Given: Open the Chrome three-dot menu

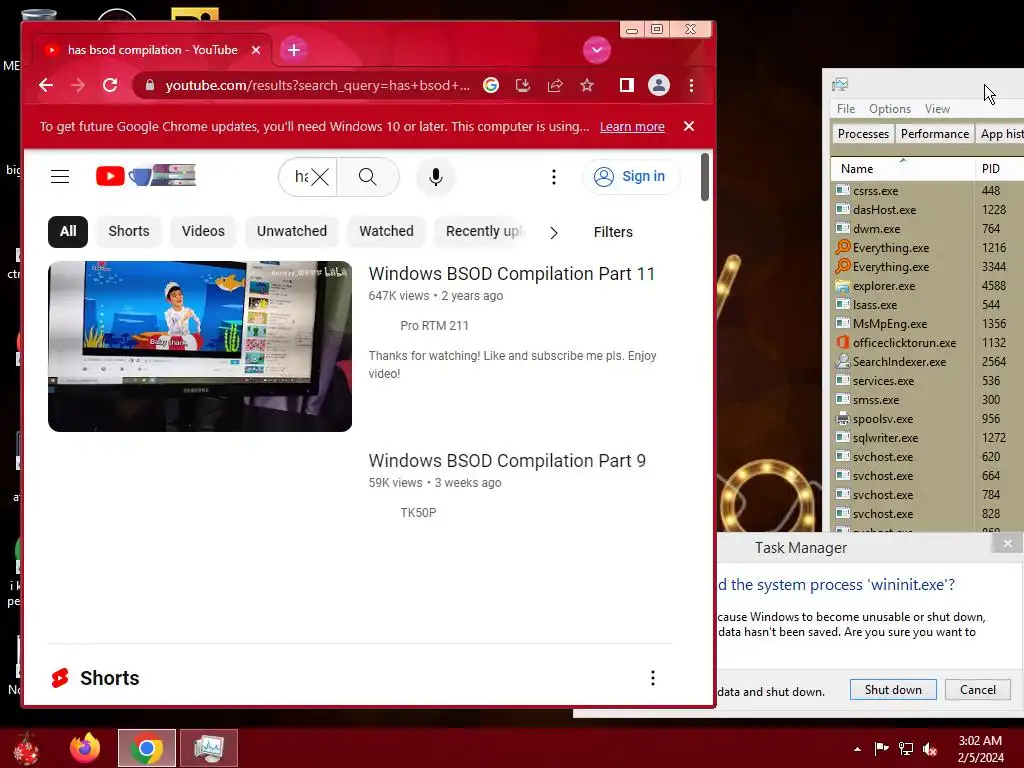Looking at the screenshot, I should (x=692, y=85).
